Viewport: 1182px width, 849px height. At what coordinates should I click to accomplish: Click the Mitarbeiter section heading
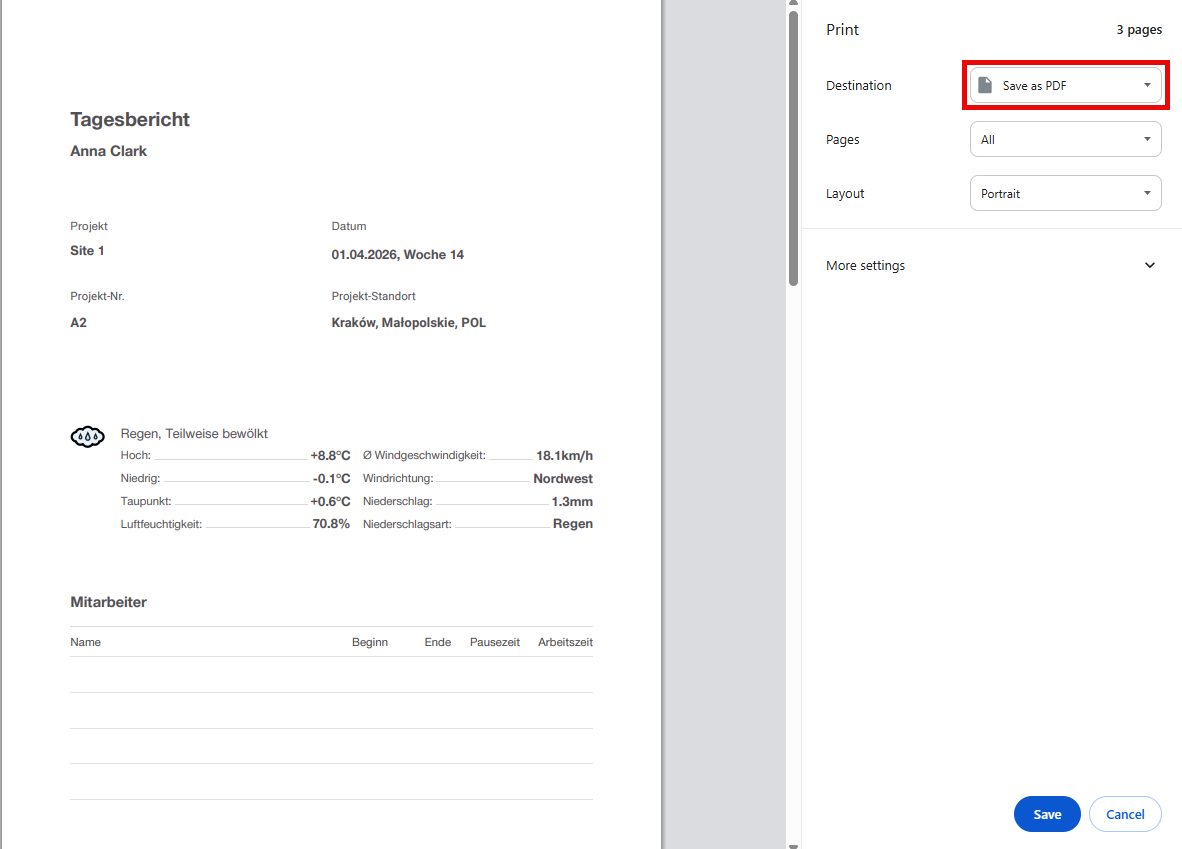click(108, 602)
